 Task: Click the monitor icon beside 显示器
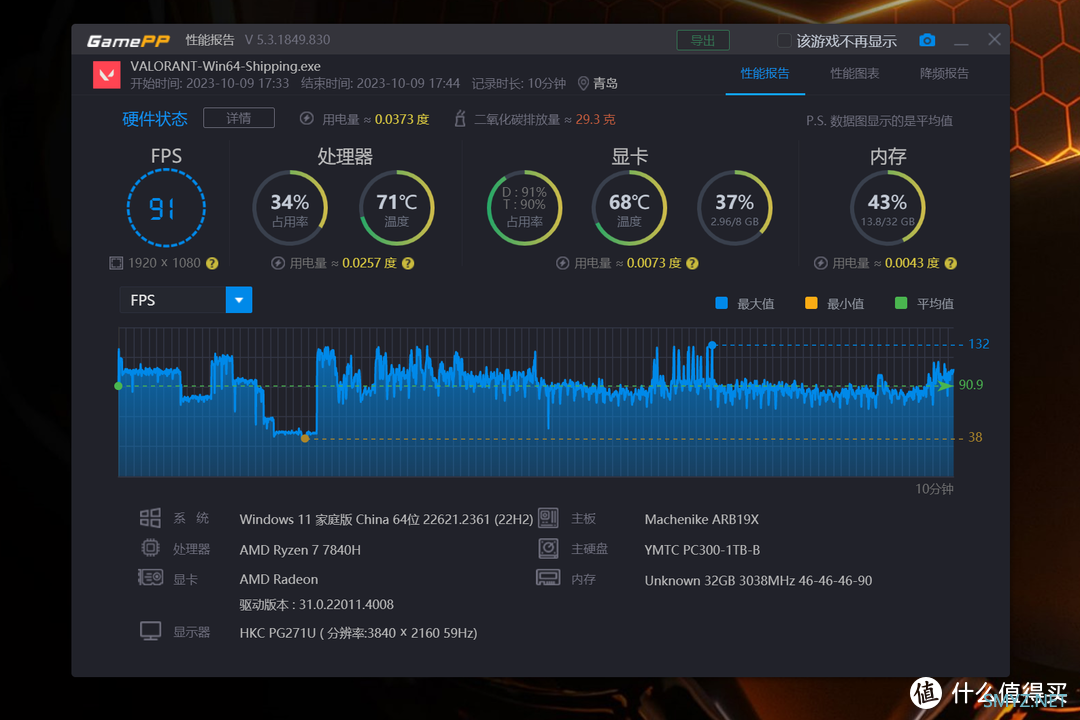pyautogui.click(x=150, y=630)
